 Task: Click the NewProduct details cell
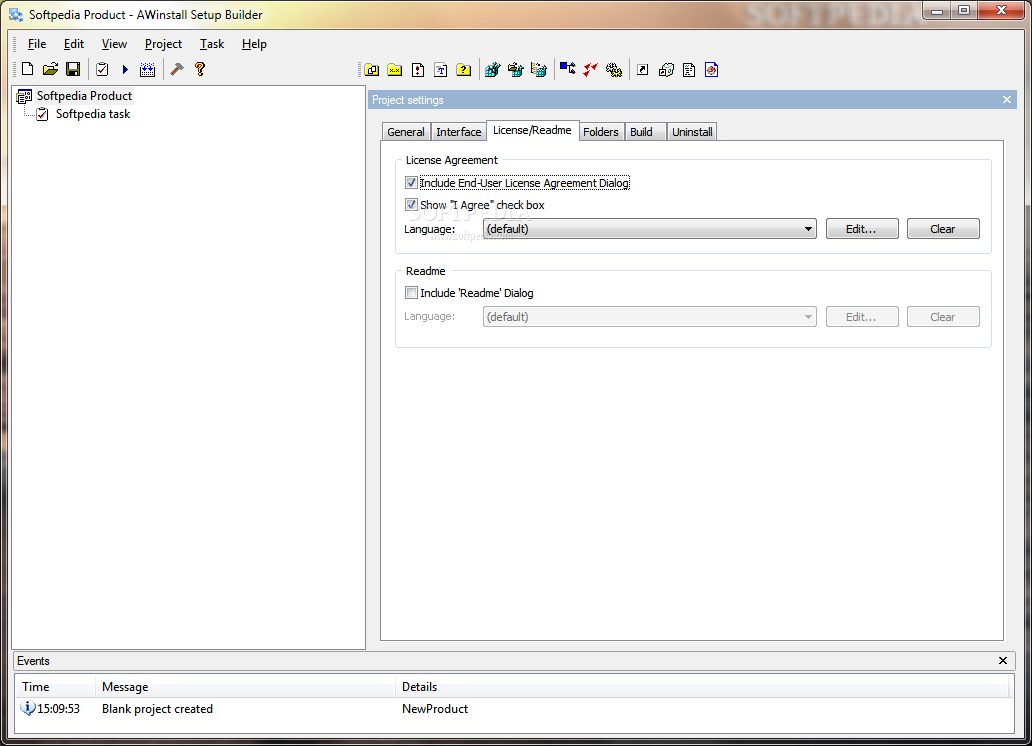point(435,709)
